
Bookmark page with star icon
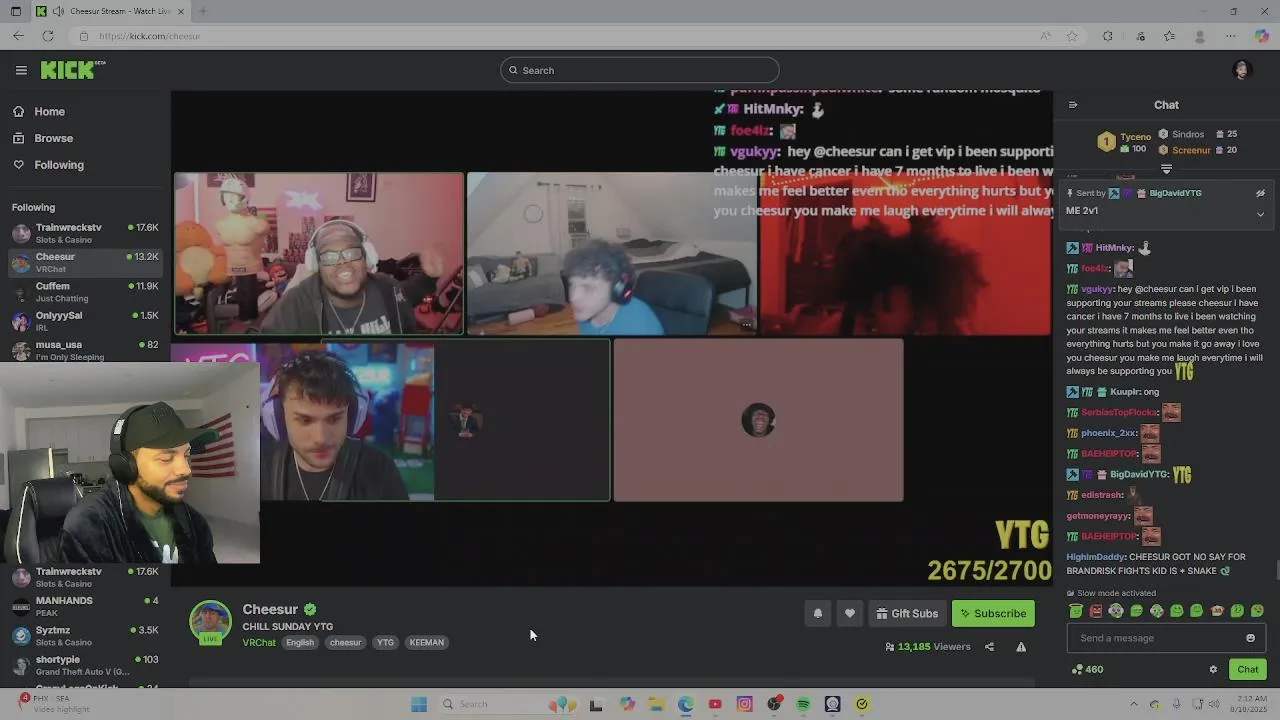(1072, 36)
